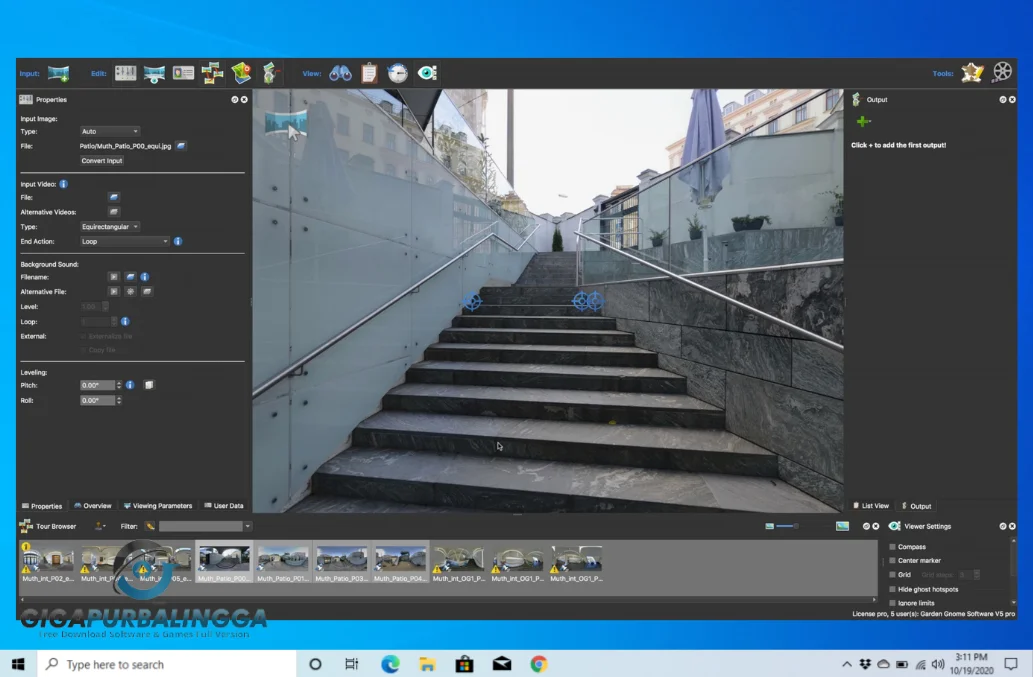Browse for the Input Image file
This screenshot has height=677, width=1033.
point(181,146)
